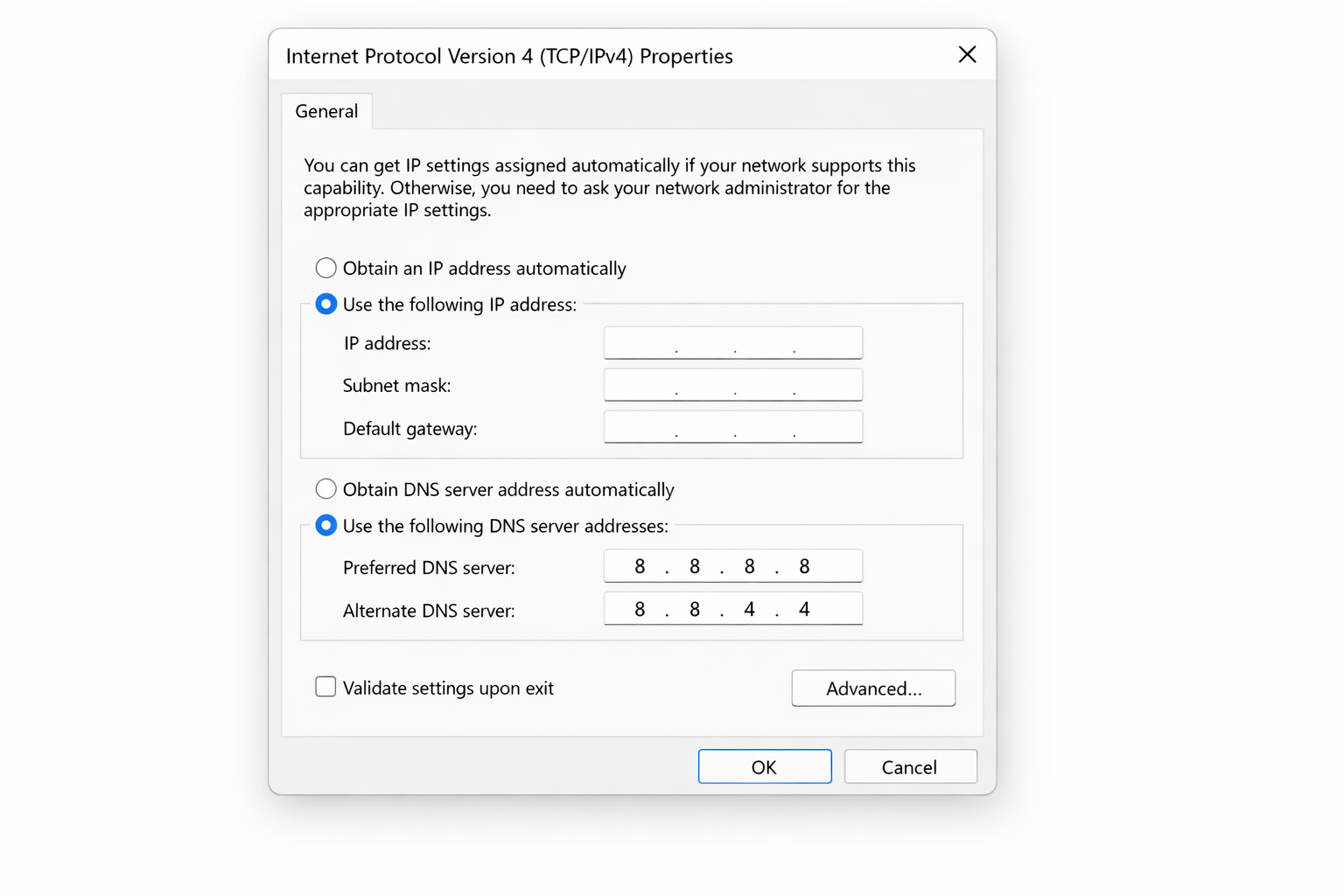Click the first octet showing 8
Screen dimensions: 1344x896
coord(639,565)
